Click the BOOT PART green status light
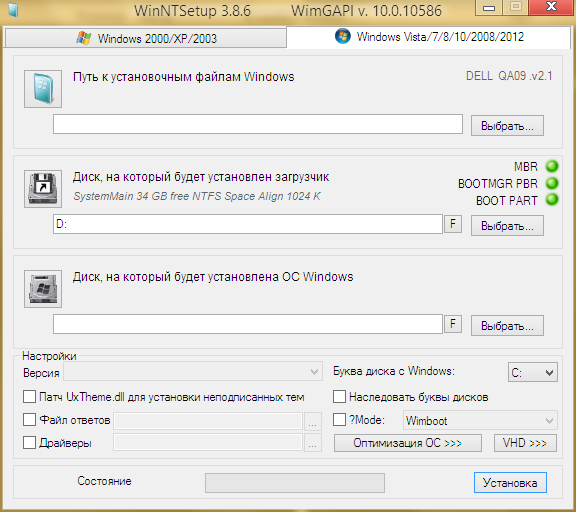The width and height of the screenshot is (576, 512). pos(552,200)
